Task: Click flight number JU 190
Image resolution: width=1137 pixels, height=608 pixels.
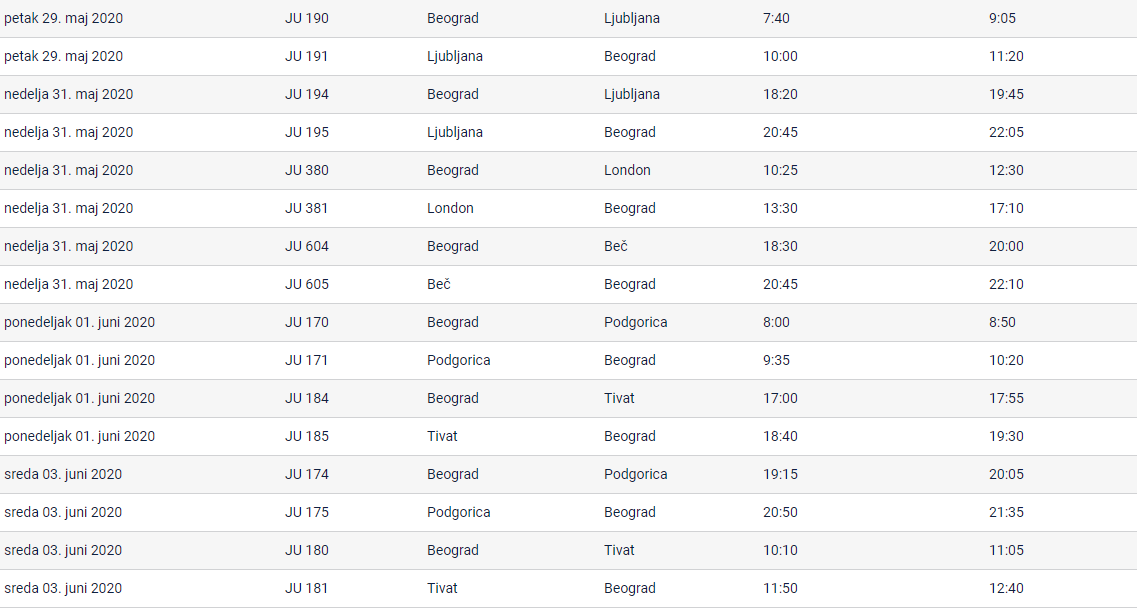Action: click(306, 18)
